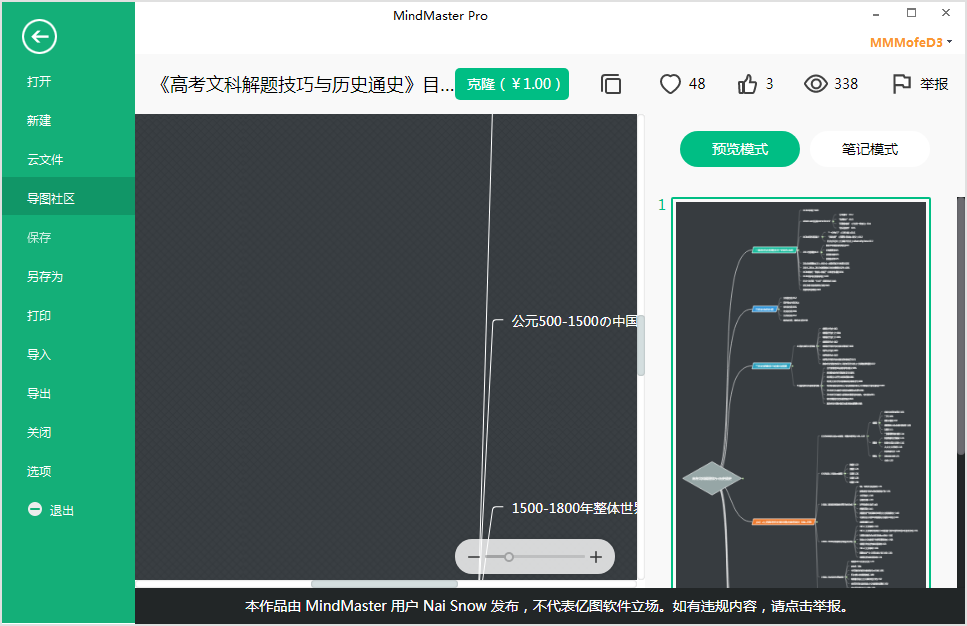Minimize the MindMaster Pro window
967x626 pixels.
point(876,14)
